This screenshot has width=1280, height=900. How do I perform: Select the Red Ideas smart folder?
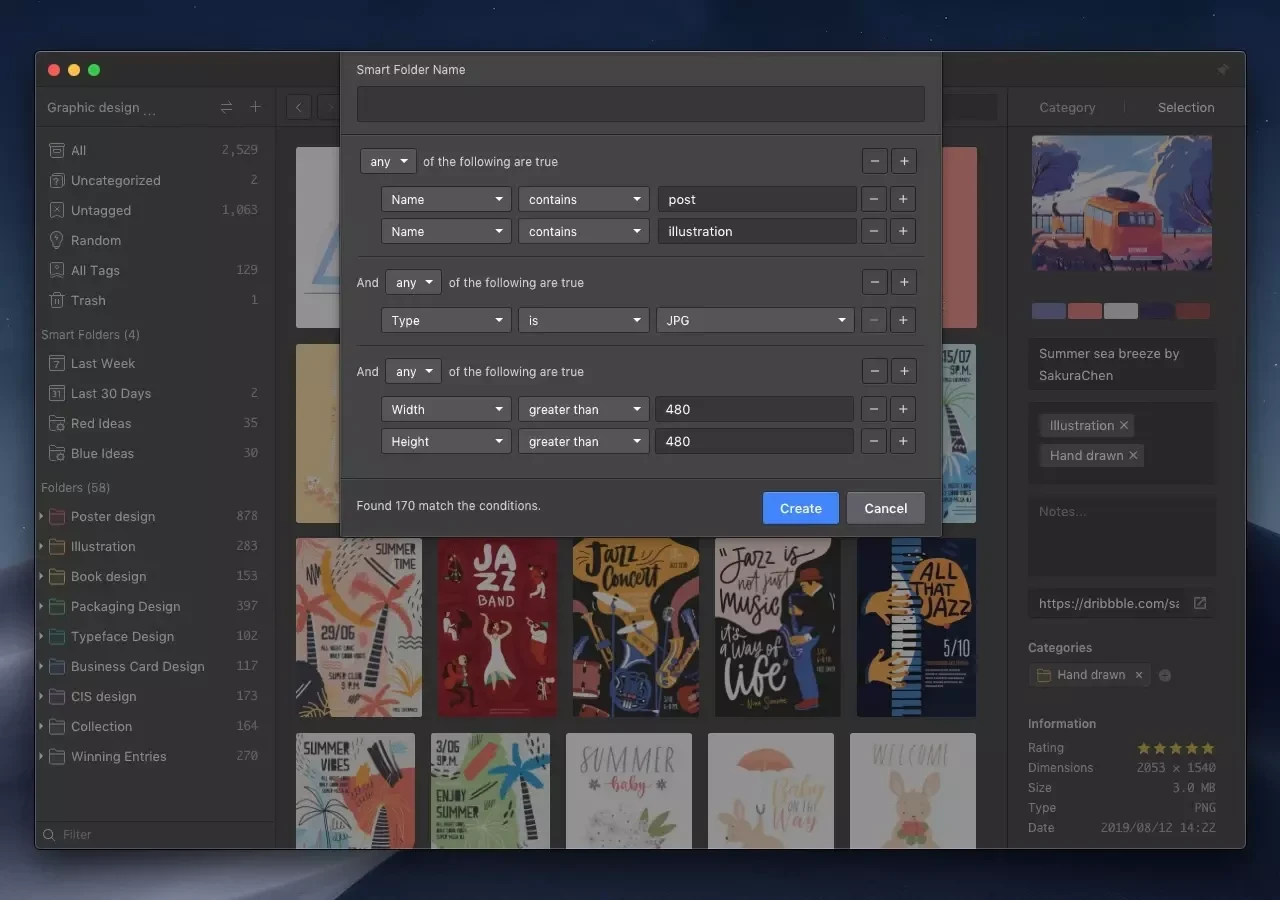pyautogui.click(x=101, y=423)
